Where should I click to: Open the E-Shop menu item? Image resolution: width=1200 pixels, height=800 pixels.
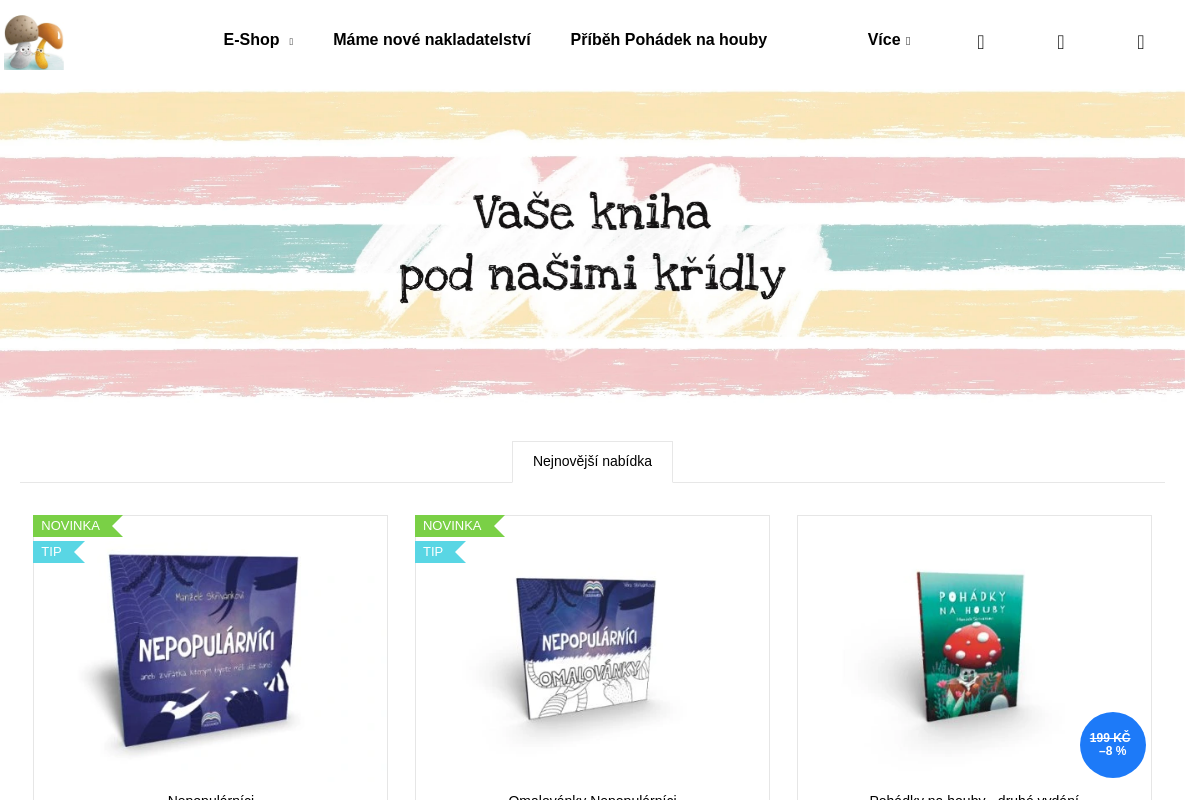coord(251,40)
